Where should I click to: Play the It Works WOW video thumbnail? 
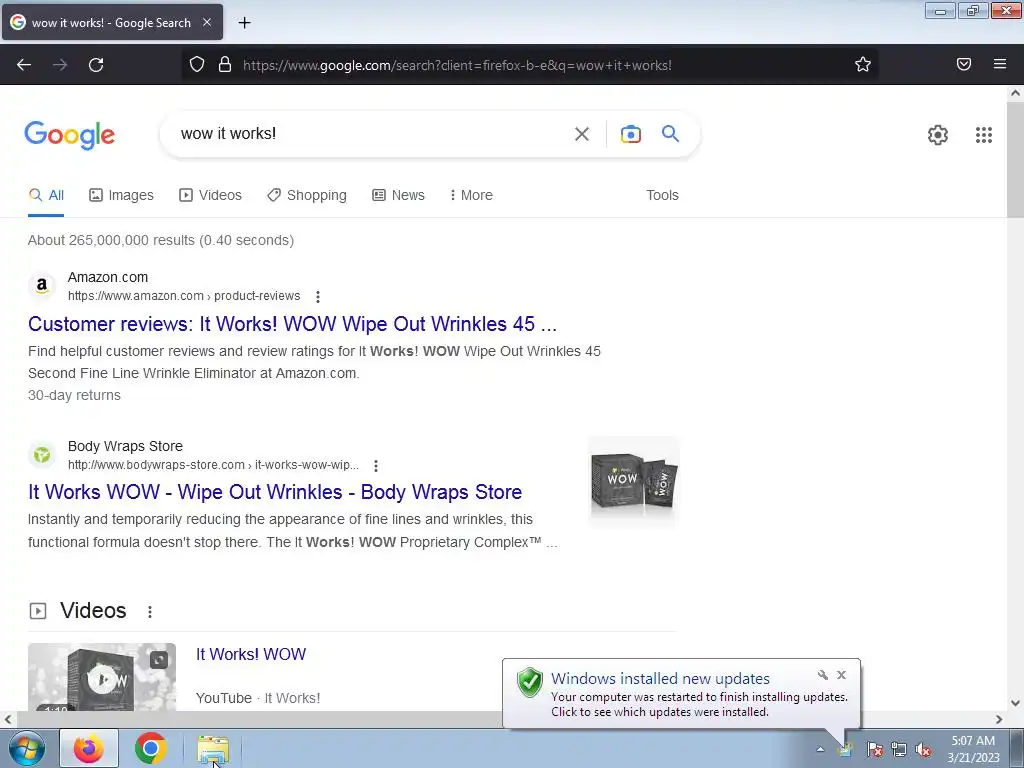click(102, 677)
